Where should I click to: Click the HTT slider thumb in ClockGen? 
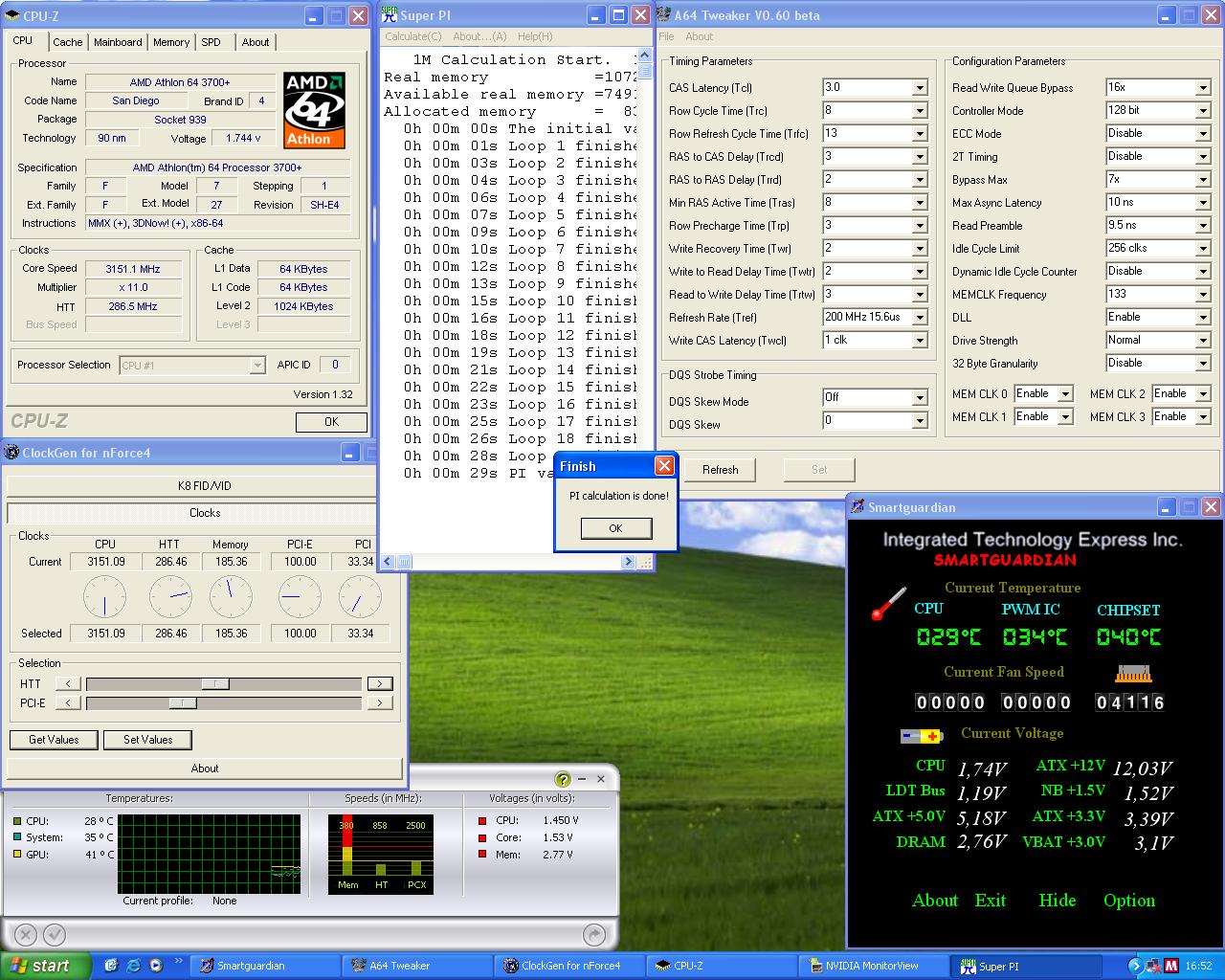[215, 683]
